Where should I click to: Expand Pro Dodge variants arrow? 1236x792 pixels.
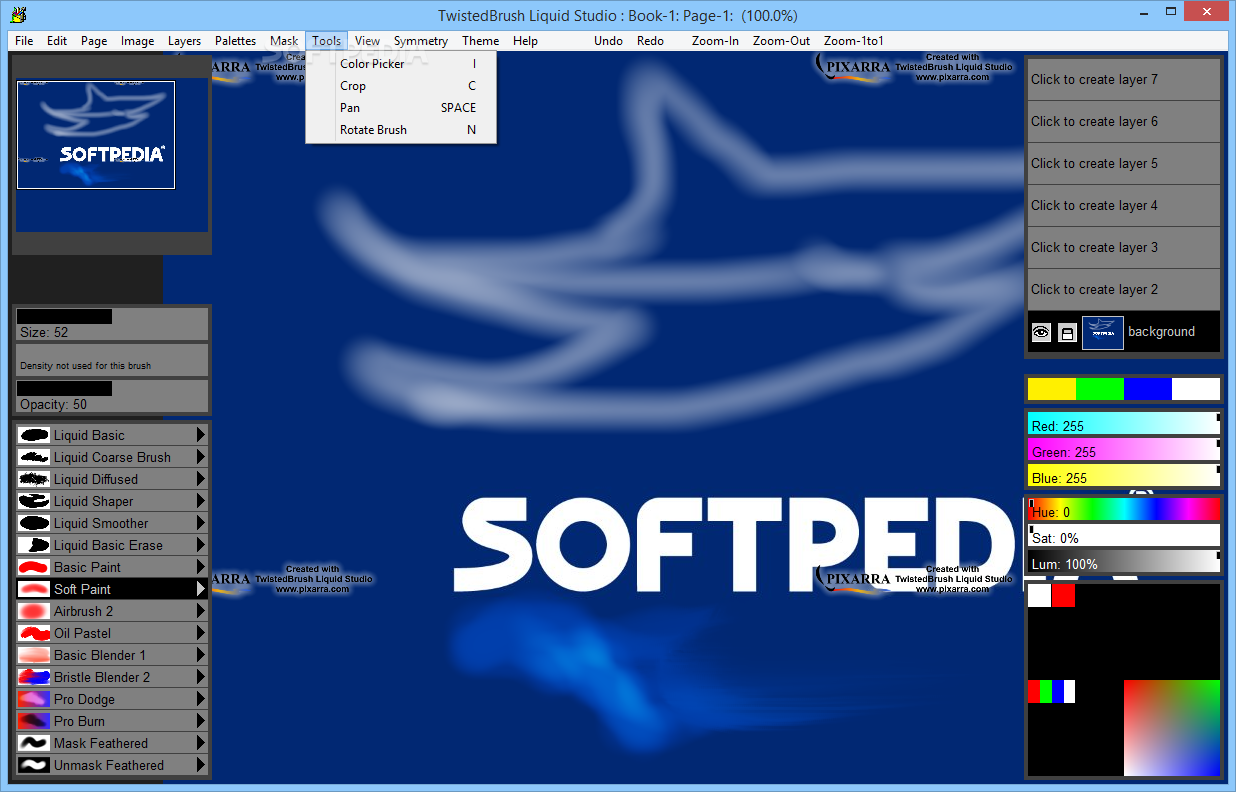pyautogui.click(x=201, y=699)
